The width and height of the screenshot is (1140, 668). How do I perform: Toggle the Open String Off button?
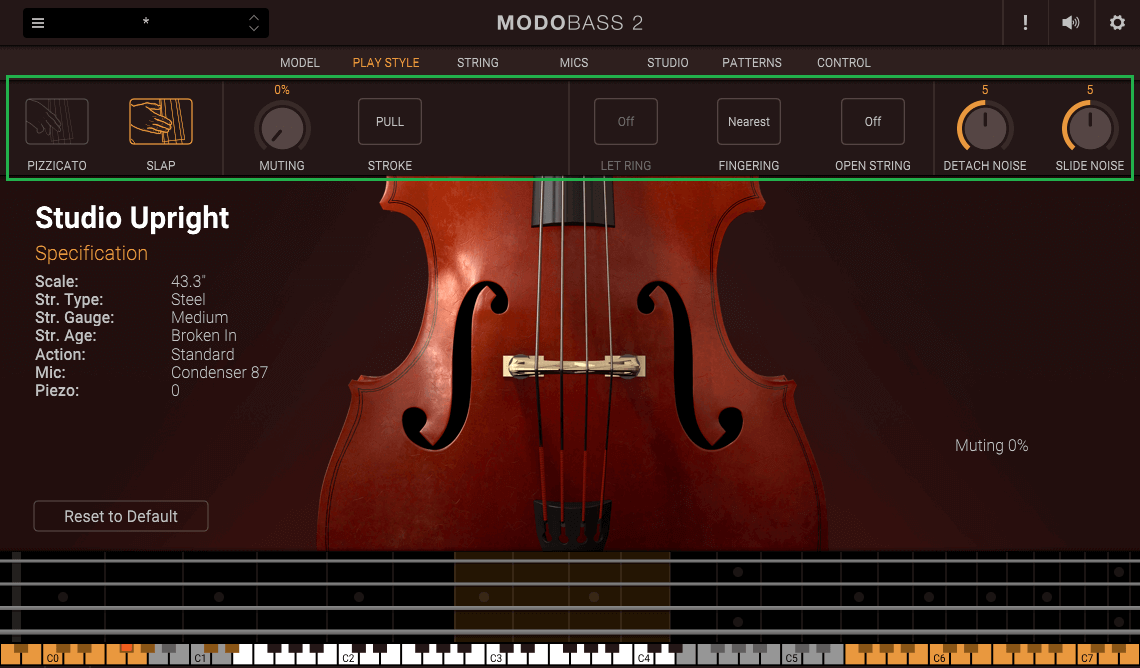pyautogui.click(x=872, y=121)
